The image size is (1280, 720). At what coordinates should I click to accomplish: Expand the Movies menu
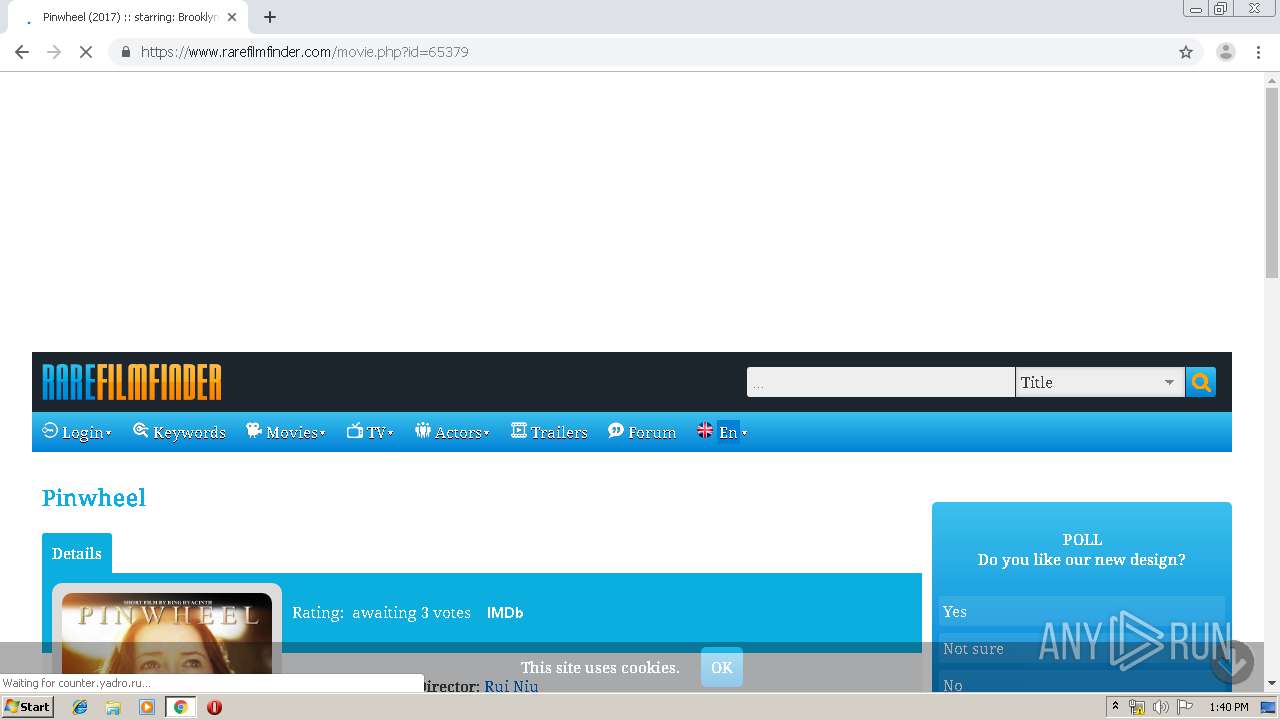coord(286,432)
